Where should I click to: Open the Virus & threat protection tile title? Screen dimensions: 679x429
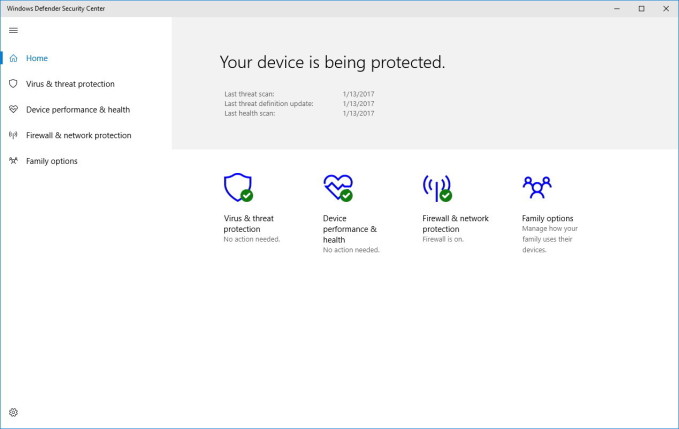click(x=249, y=223)
